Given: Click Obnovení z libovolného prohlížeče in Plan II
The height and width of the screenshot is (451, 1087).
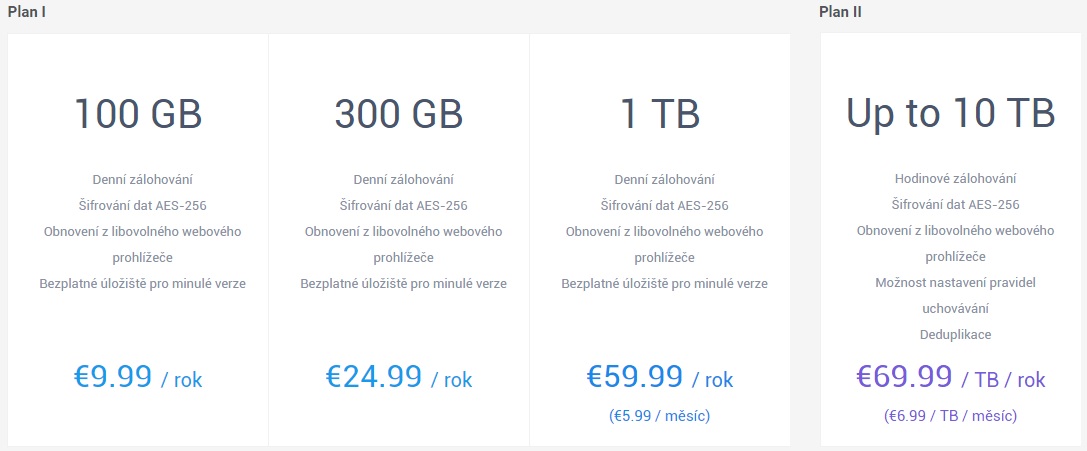Looking at the screenshot, I should [x=955, y=243].
